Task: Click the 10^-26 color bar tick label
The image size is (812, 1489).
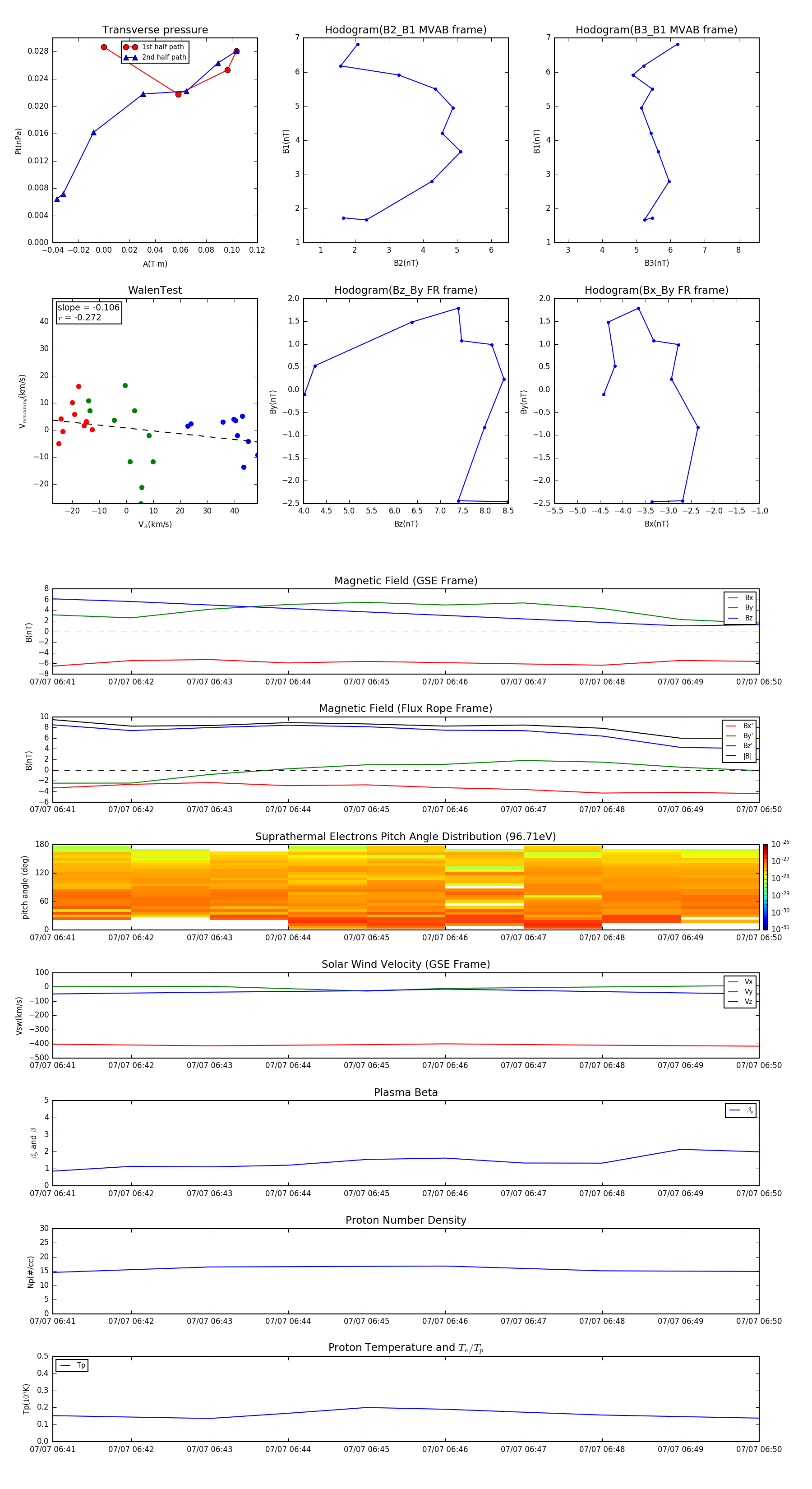Action: point(780,844)
